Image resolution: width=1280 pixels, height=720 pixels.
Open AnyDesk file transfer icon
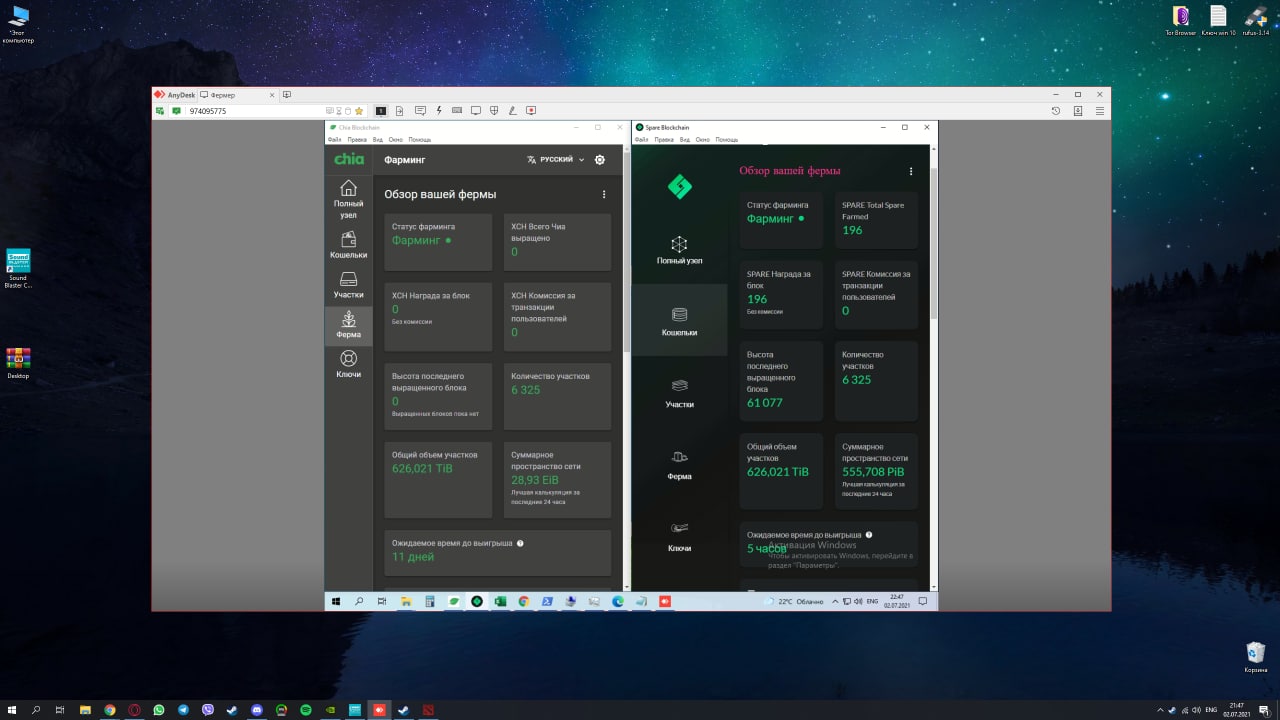[x=399, y=110]
